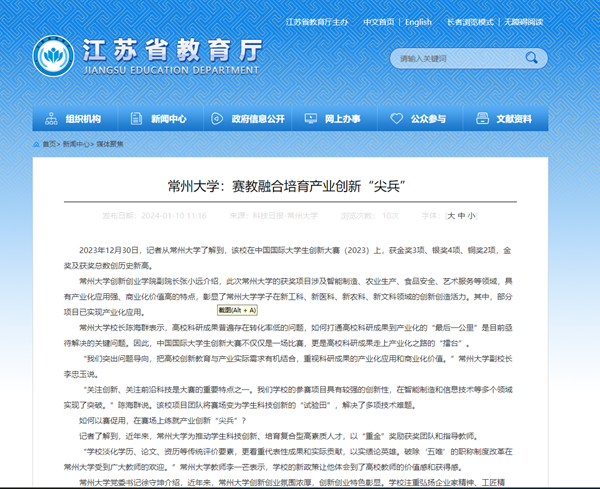Click the 政府信息公开 icon
This screenshot has width=600, height=489.
coord(217,119)
